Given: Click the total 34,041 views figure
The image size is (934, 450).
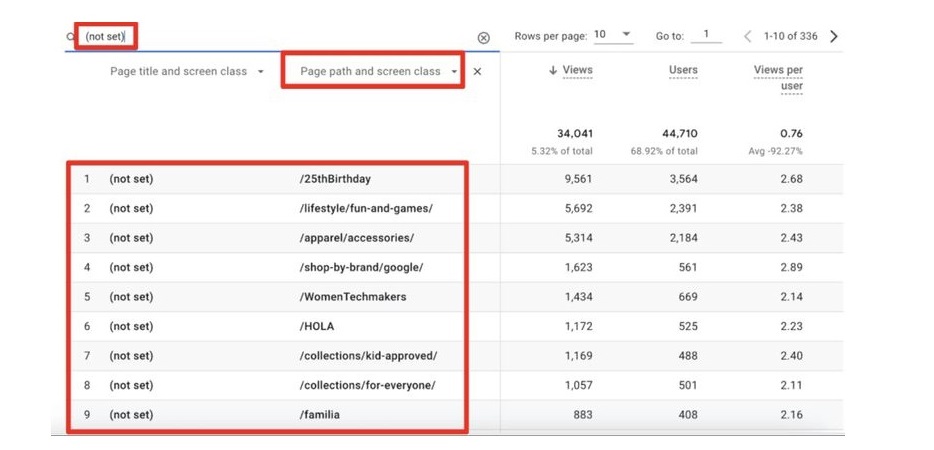Looking at the screenshot, I should [x=575, y=134].
